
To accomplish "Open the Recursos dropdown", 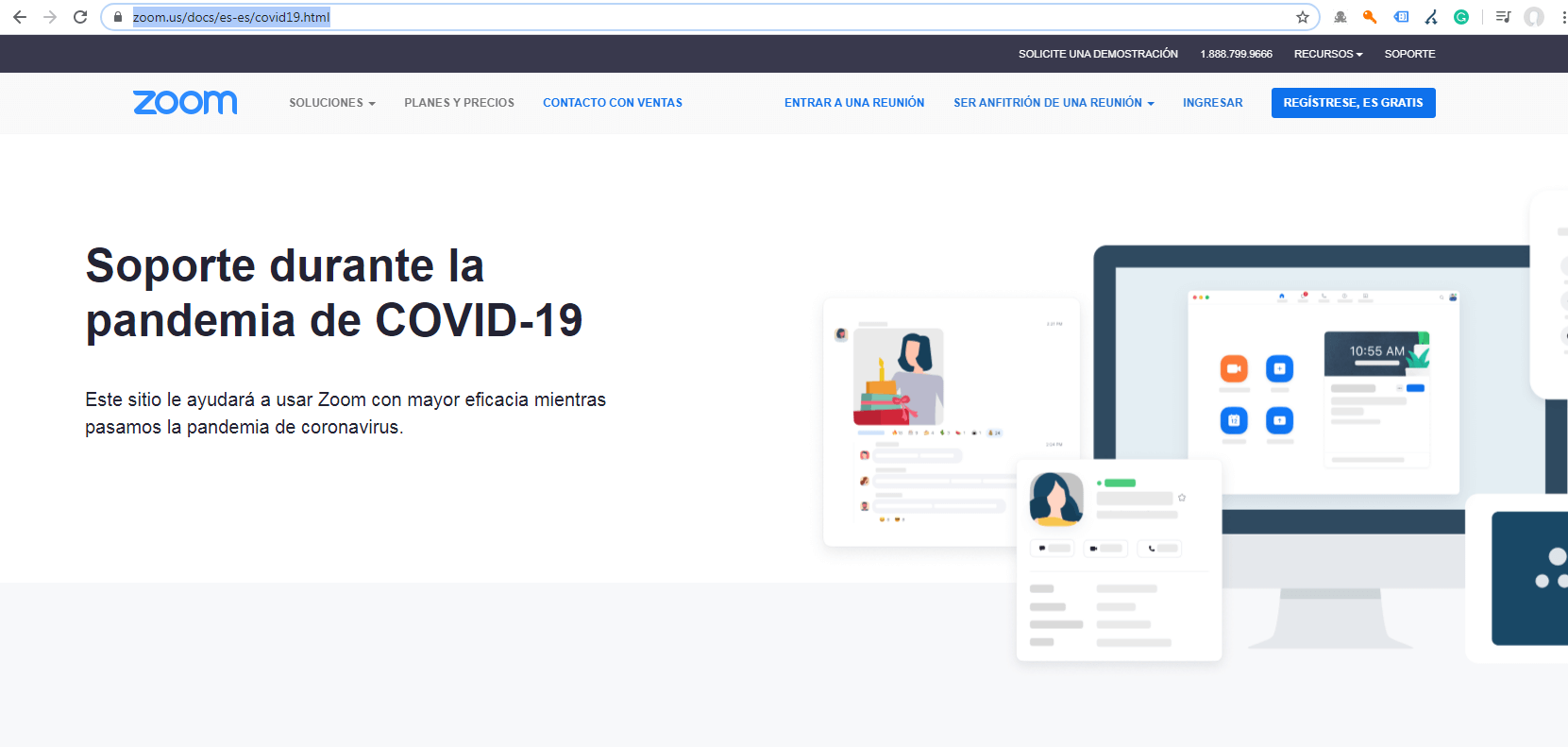I will [x=1328, y=54].
